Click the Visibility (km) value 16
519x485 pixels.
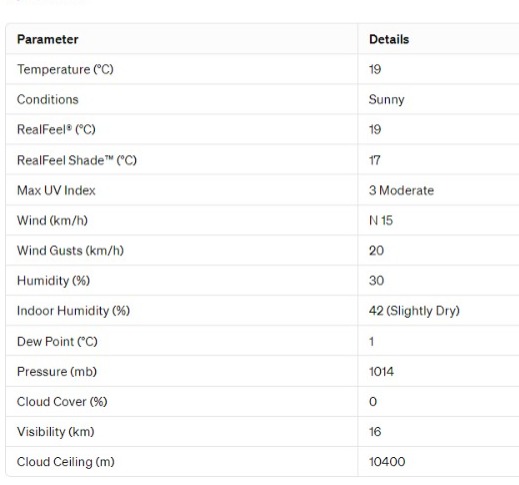tap(375, 431)
